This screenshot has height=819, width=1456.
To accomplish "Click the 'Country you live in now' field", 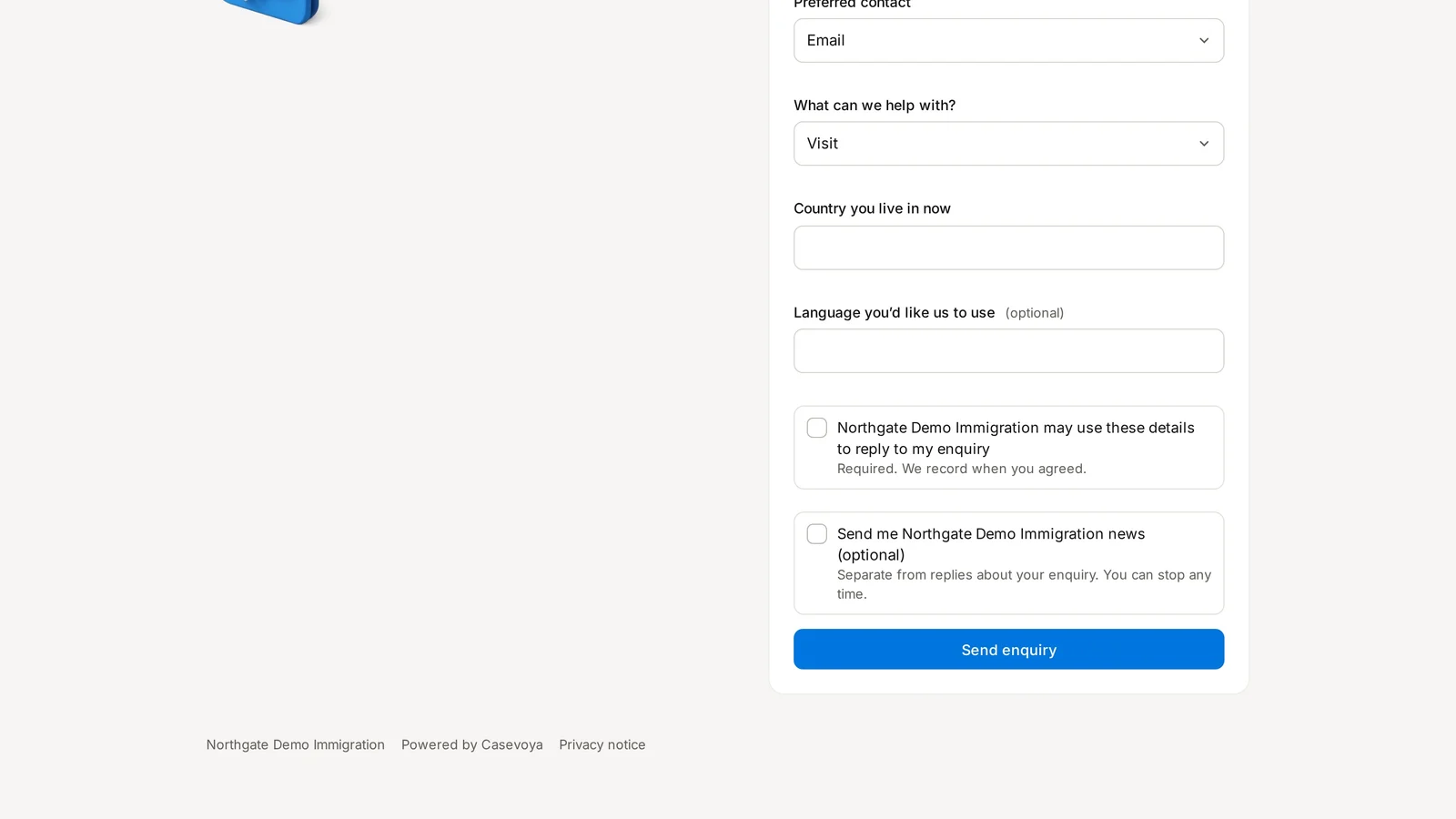I will click(1008, 248).
